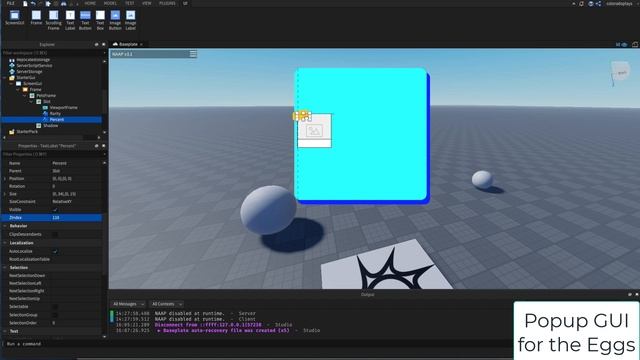The width and height of the screenshot is (640, 360).
Task: Click the Run a command bar
Action: [x=257, y=344]
